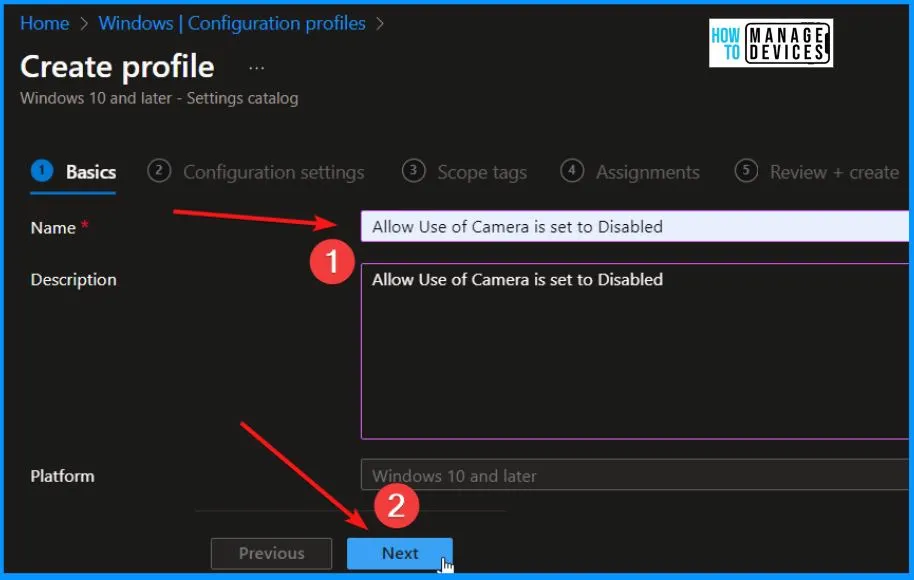914x580 pixels.
Task: Select the Basics step tab
Action: tap(73, 172)
